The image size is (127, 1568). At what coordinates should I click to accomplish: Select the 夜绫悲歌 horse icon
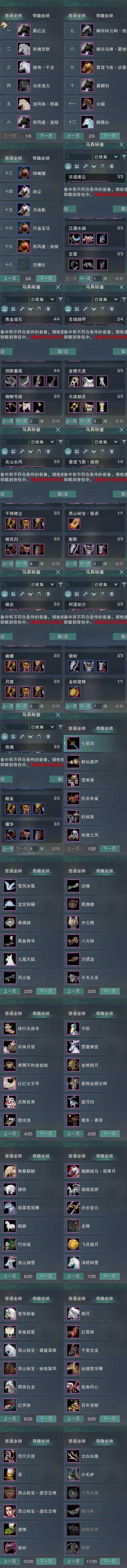click(24, 49)
